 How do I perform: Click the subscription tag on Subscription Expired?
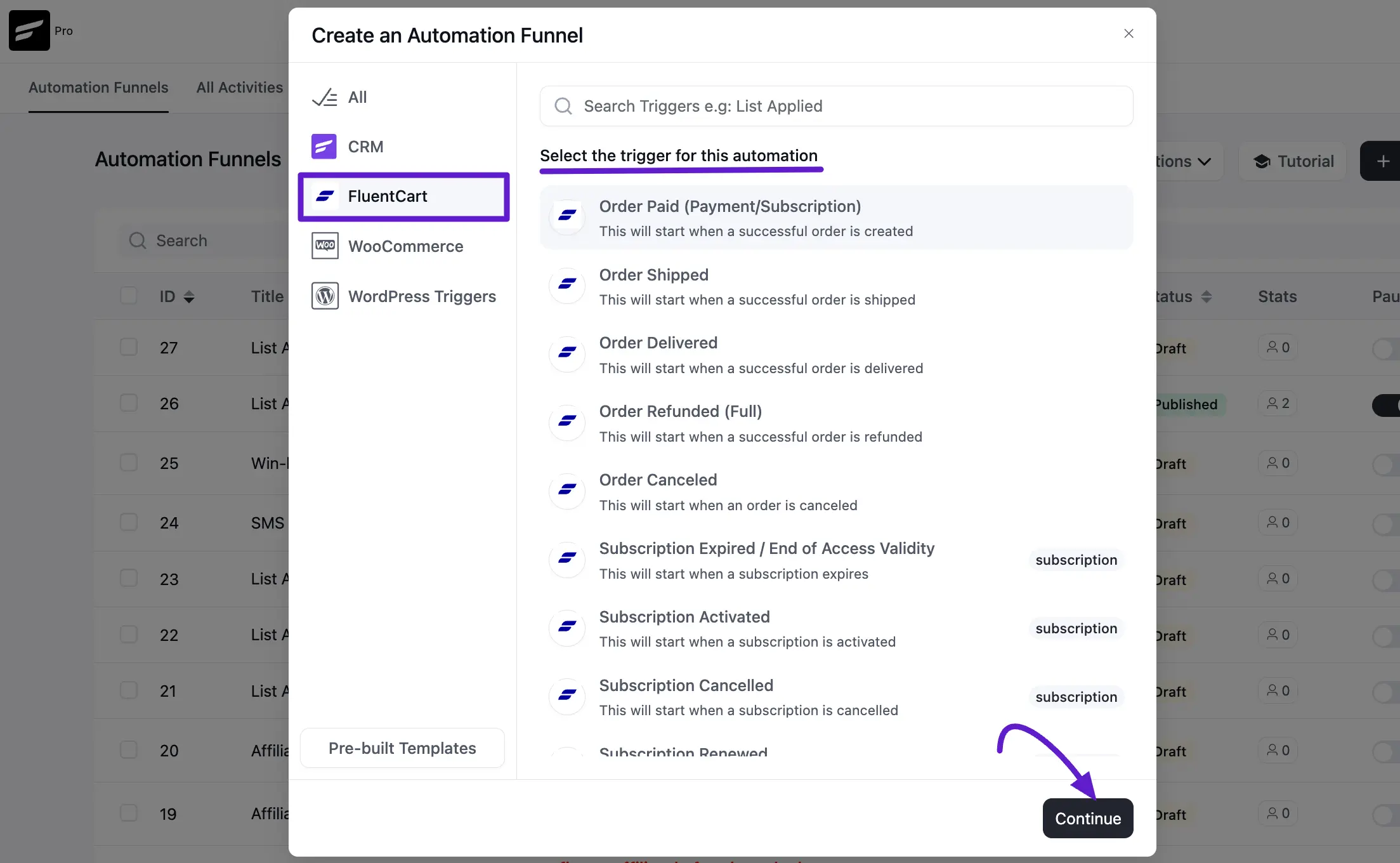[1076, 560]
